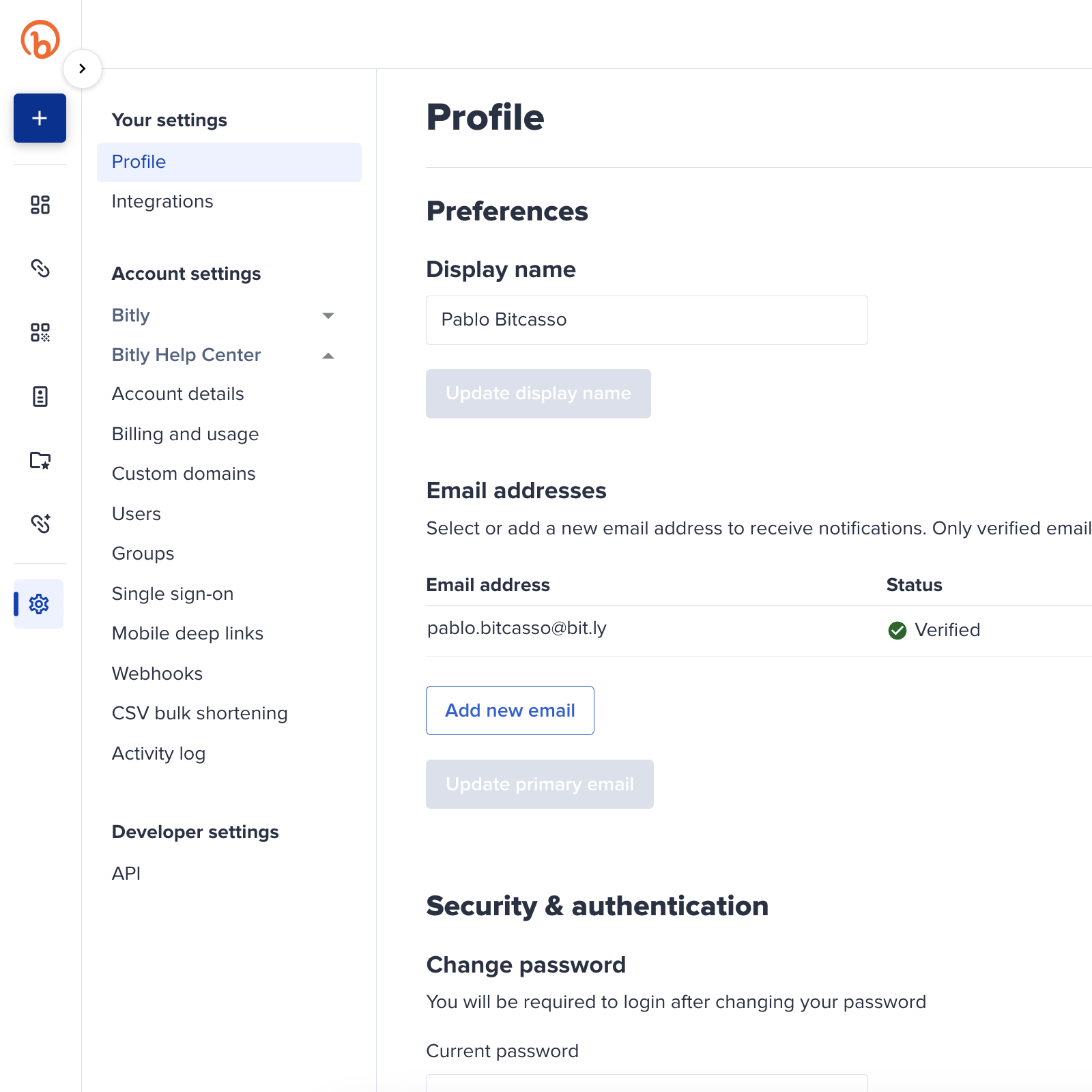The width and height of the screenshot is (1092, 1092).
Task: Expand the Bitly account dropdown arrow
Action: coord(328,315)
